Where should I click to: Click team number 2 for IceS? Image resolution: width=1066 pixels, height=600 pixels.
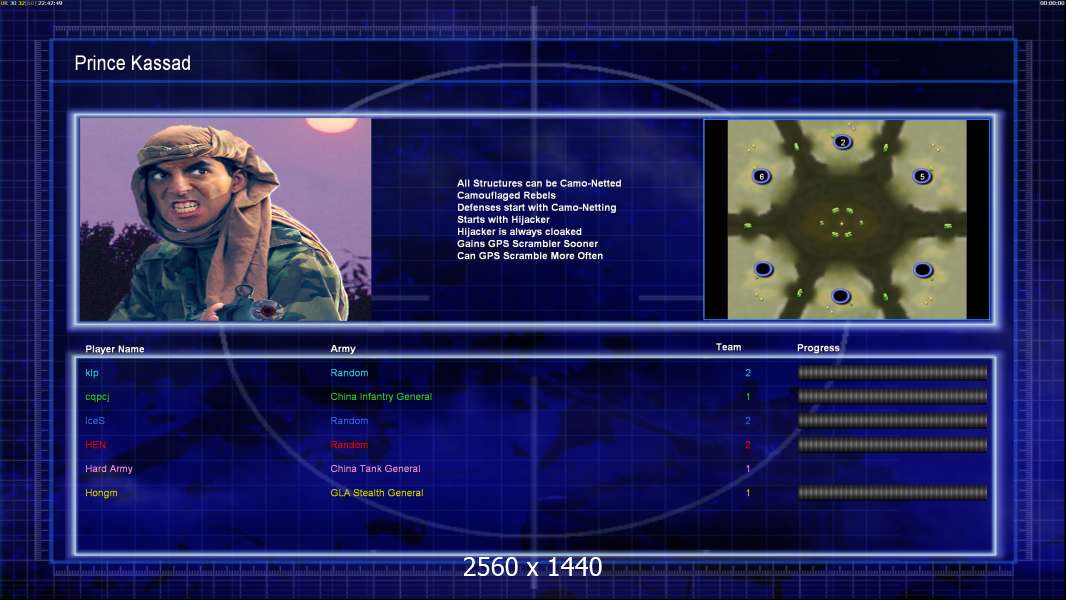(748, 421)
